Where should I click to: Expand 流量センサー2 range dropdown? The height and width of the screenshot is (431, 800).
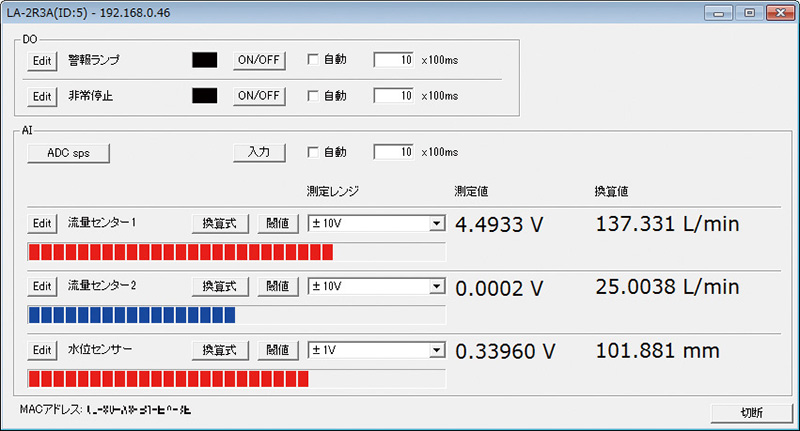(x=436, y=287)
